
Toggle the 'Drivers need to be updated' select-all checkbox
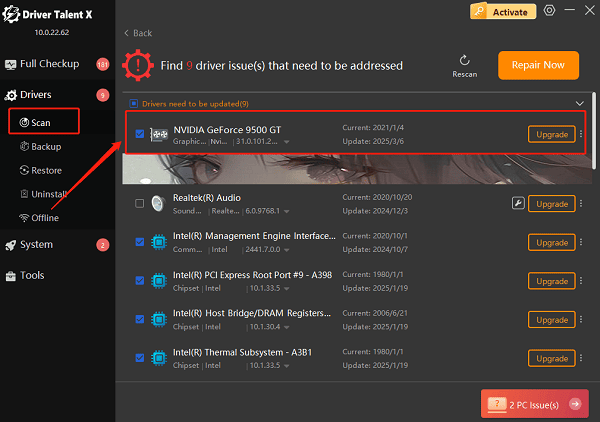click(x=134, y=103)
